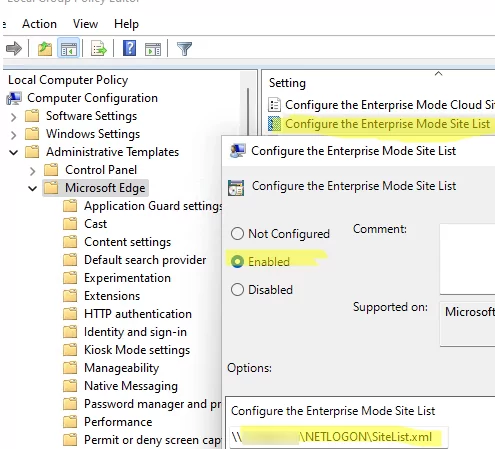Click the Windows Settings folder icon
The image size is (495, 449).
[32, 134]
